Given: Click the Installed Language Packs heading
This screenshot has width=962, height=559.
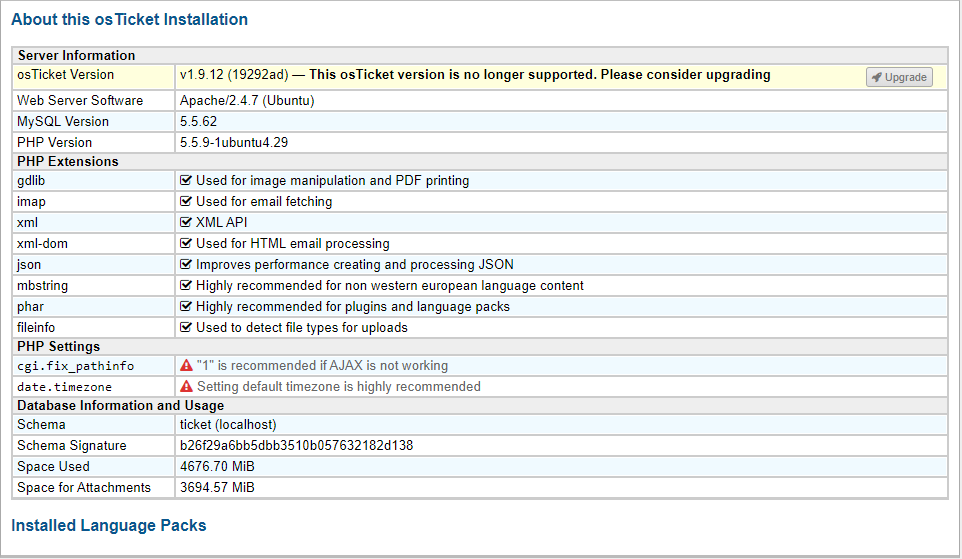Looking at the screenshot, I should click(x=109, y=525).
